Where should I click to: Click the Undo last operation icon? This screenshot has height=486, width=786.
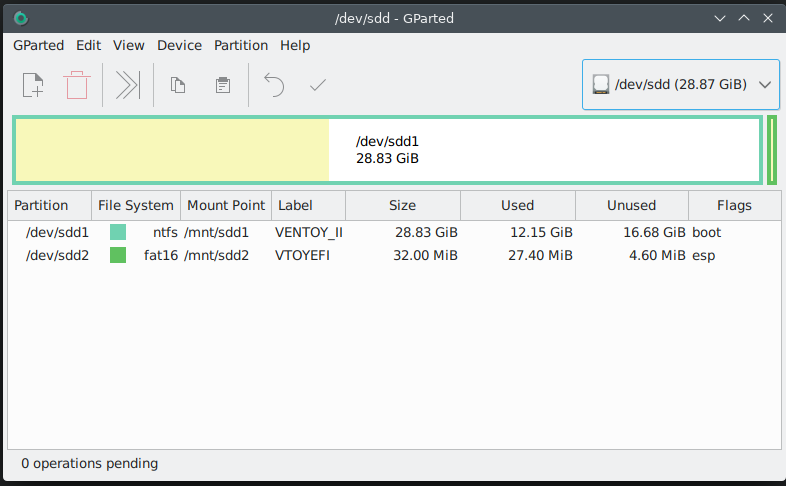pyautogui.click(x=274, y=85)
